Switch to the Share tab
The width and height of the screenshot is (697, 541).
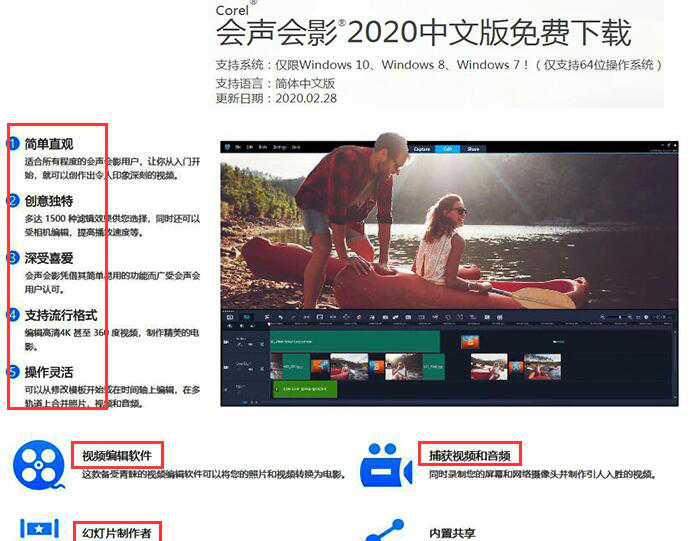pos(473,149)
